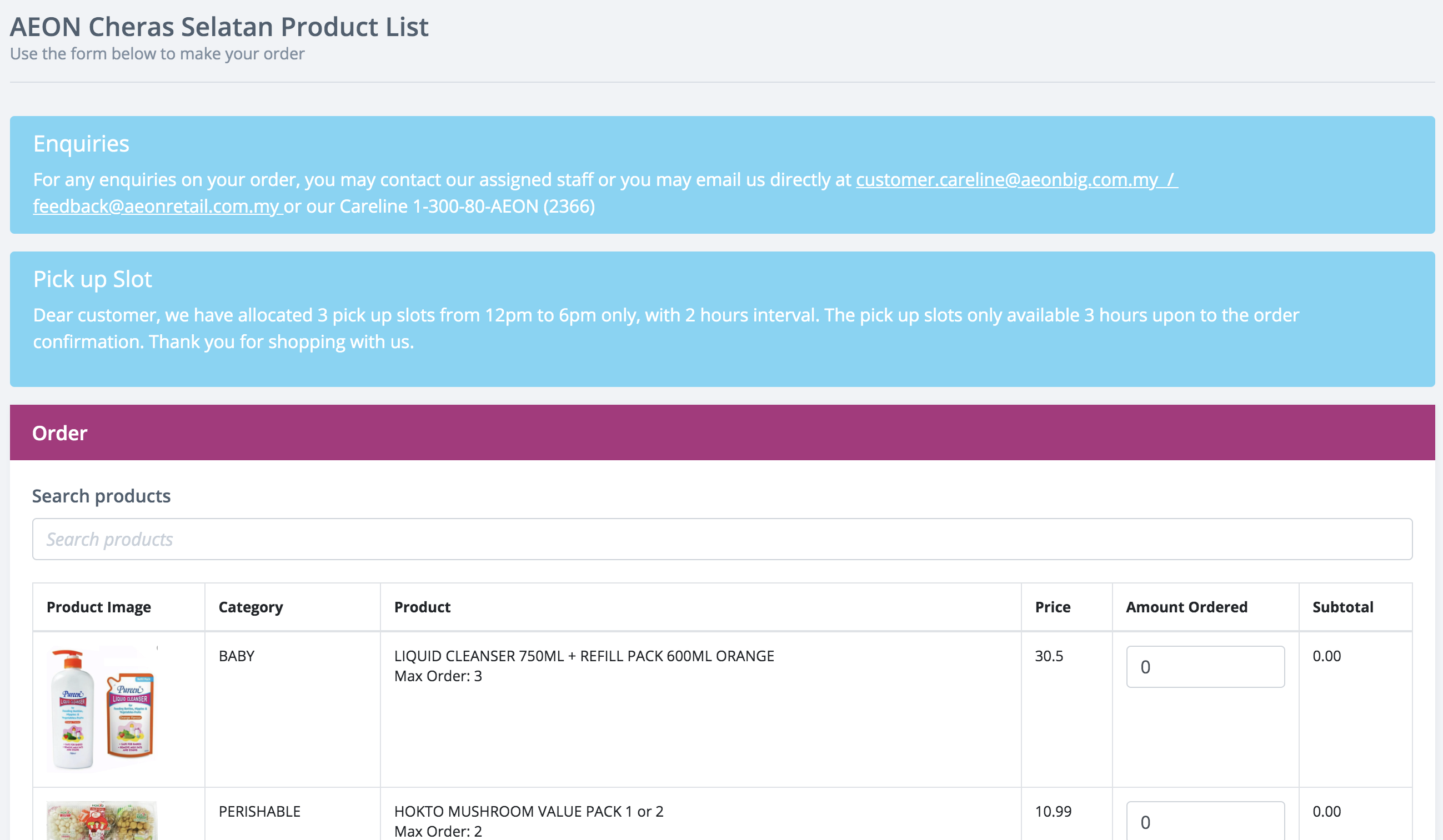
Task: Click the Enquiries panel heading
Action: coord(81,144)
